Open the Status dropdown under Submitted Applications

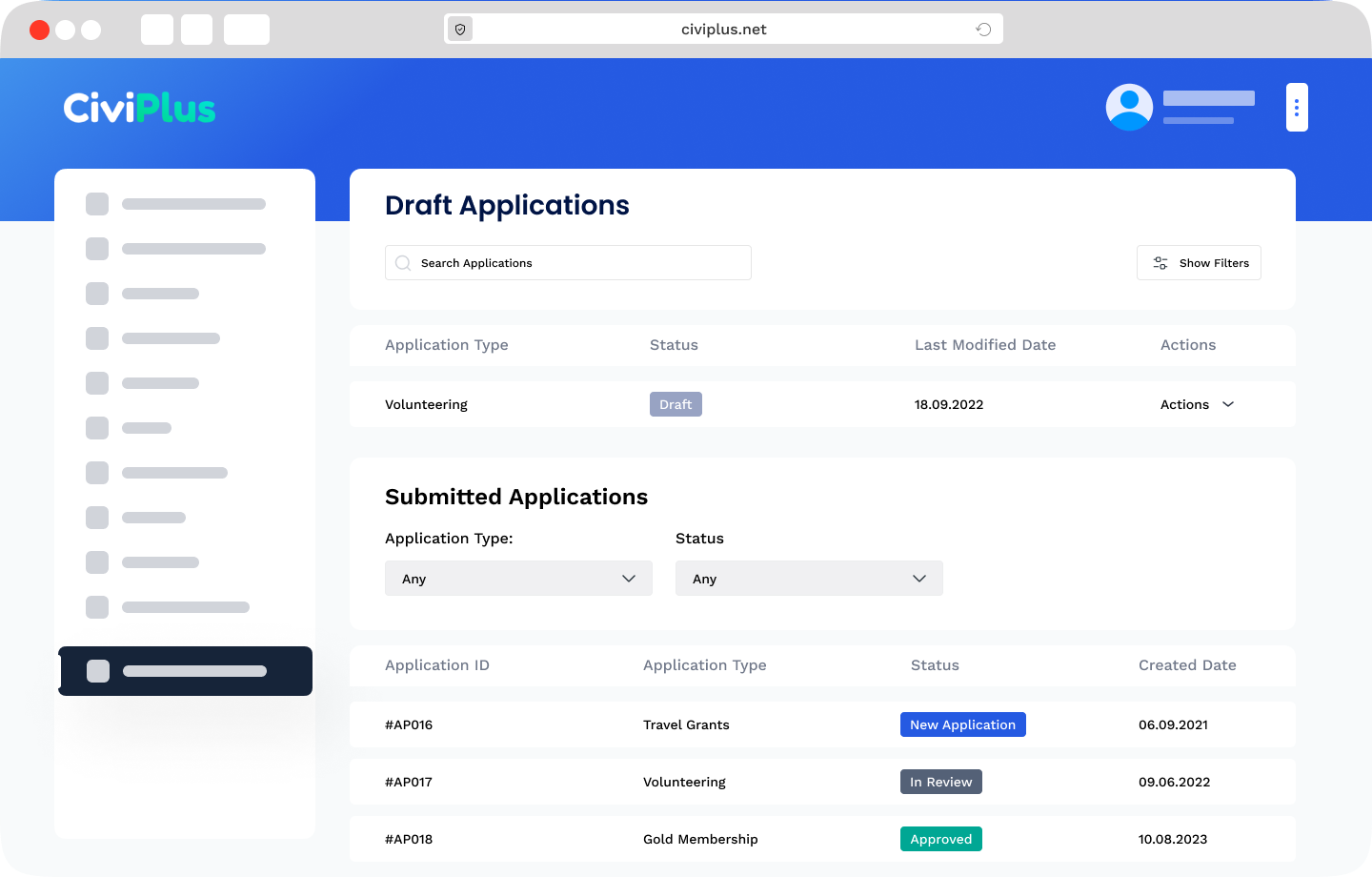point(809,578)
